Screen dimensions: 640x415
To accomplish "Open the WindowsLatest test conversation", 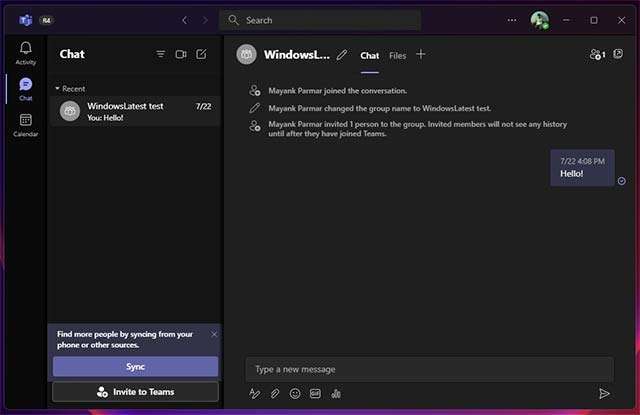I will [135, 111].
